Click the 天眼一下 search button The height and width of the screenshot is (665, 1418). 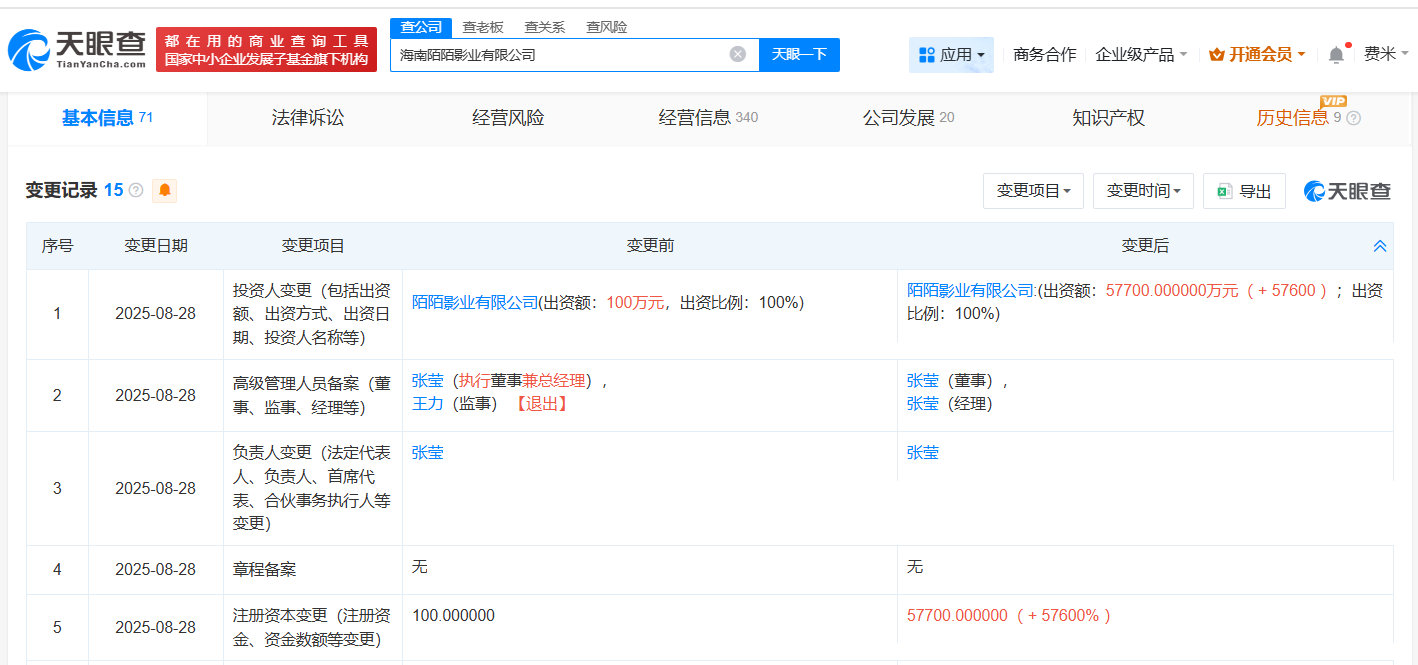point(799,55)
